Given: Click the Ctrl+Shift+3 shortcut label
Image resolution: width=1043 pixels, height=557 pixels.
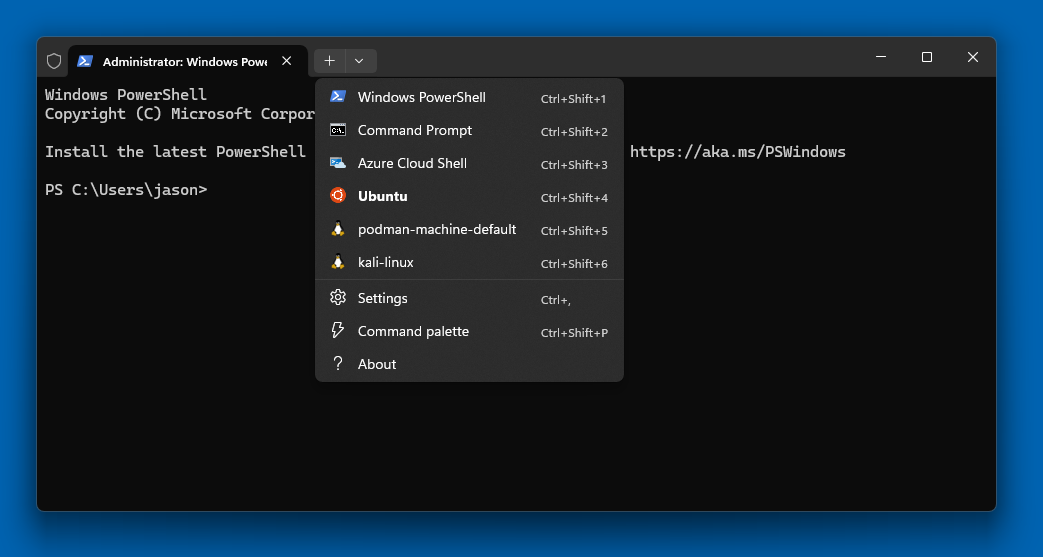Looking at the screenshot, I should click(574, 165).
